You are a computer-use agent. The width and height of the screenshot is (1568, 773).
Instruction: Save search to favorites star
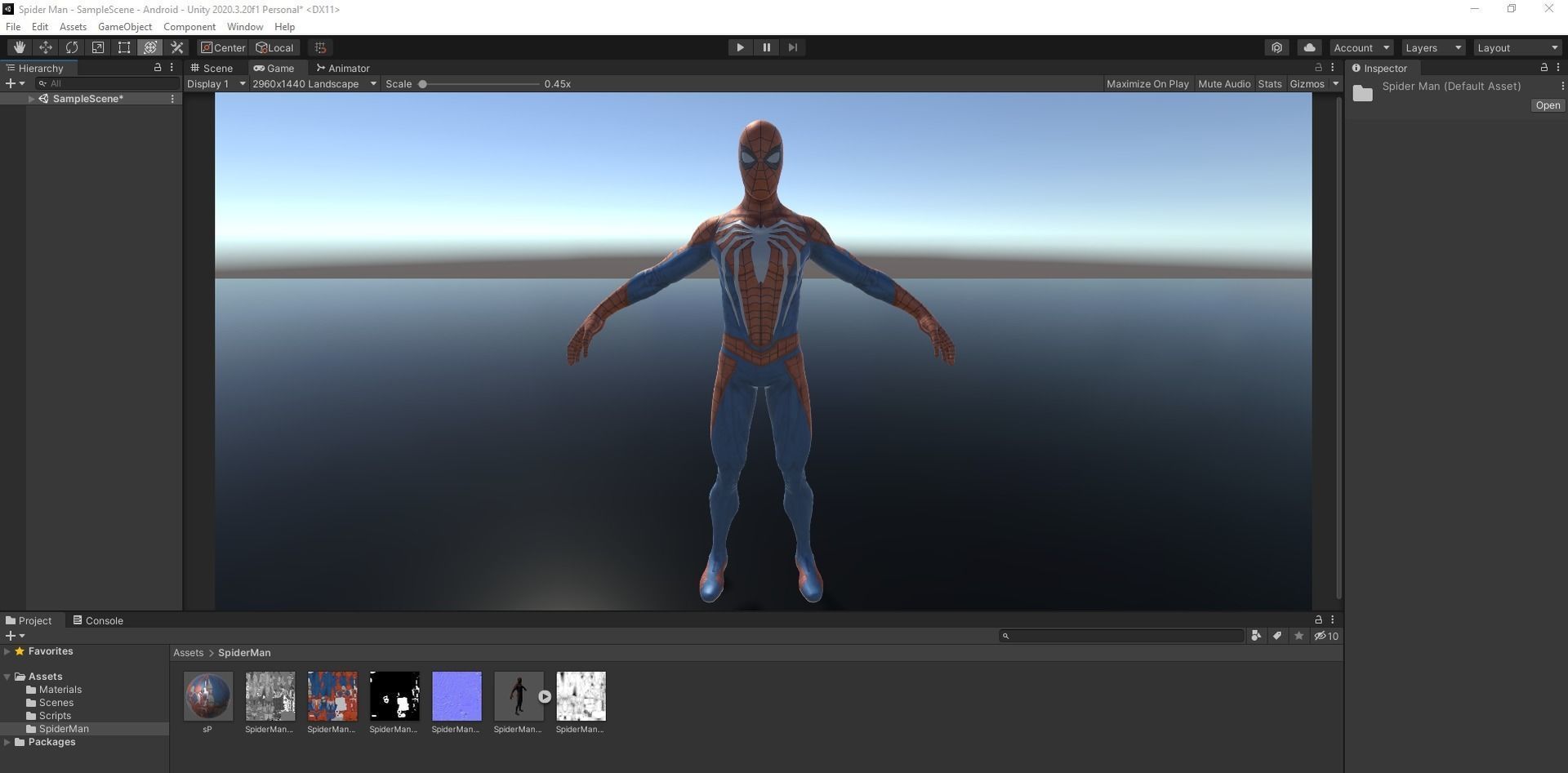coord(1298,636)
